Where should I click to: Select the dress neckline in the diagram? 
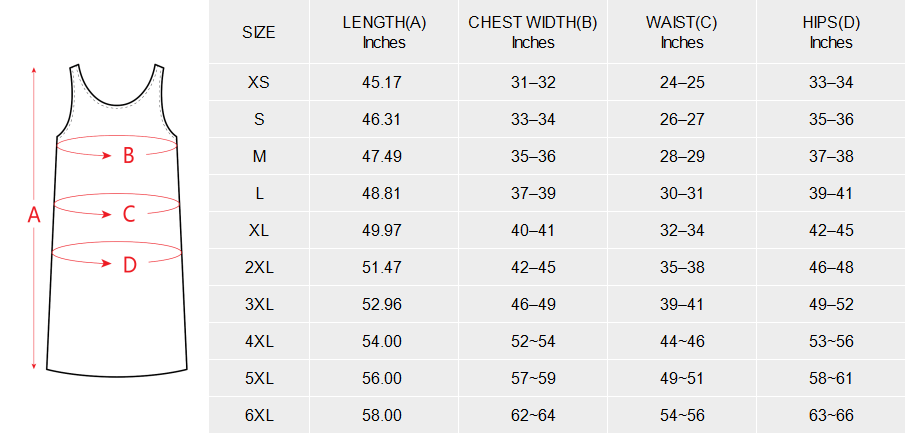(x=117, y=87)
